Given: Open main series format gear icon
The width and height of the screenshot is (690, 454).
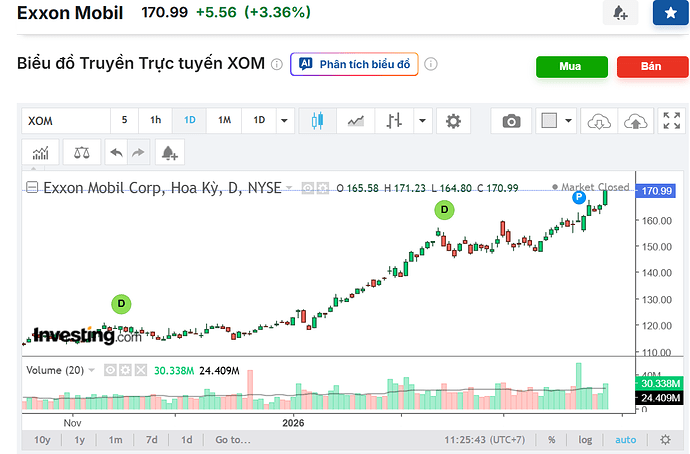Looking at the screenshot, I should pos(323,189).
